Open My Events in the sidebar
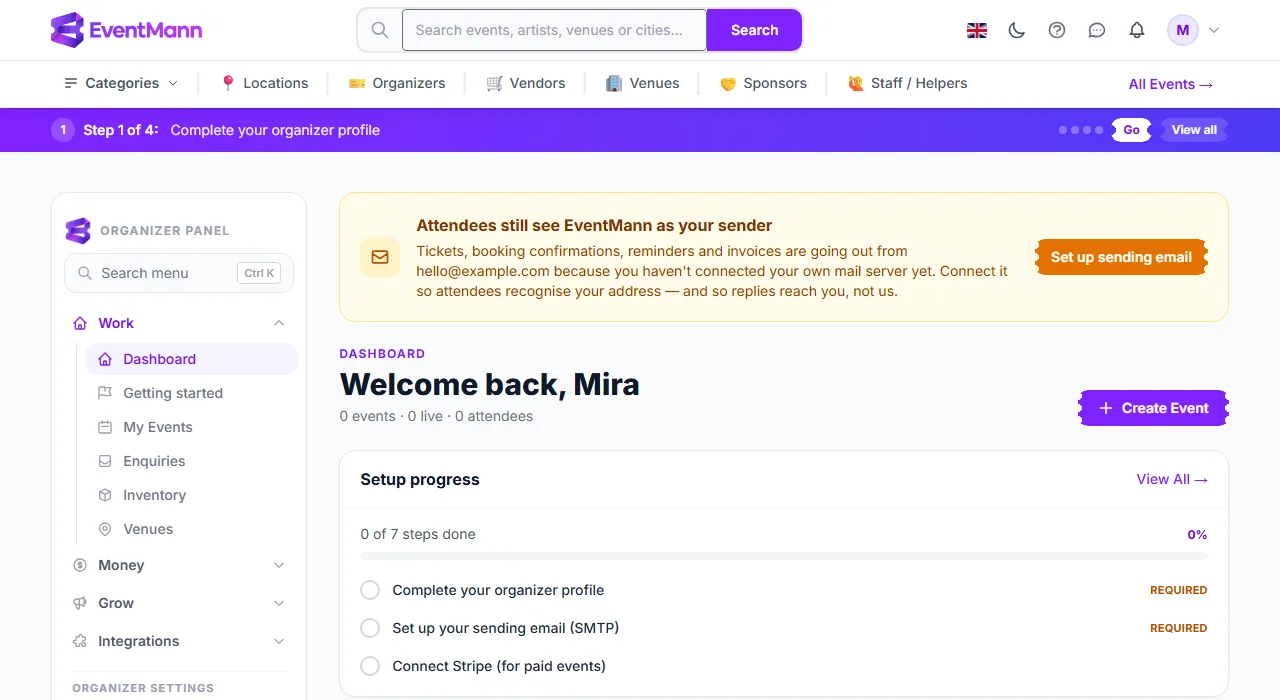1280x700 pixels. click(191, 427)
